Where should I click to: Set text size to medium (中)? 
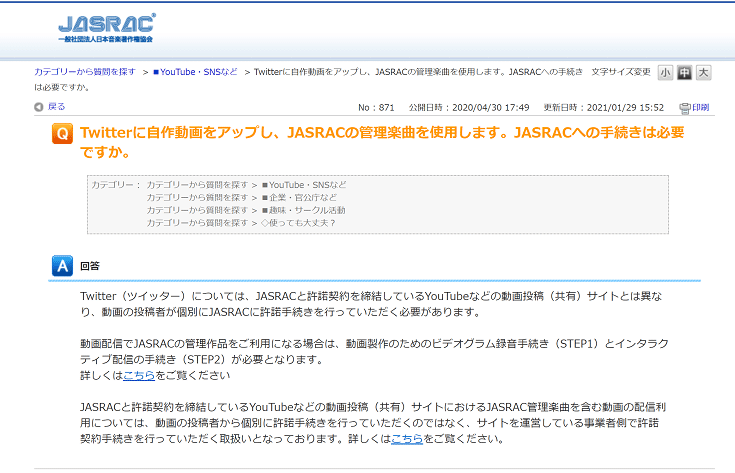[684, 73]
